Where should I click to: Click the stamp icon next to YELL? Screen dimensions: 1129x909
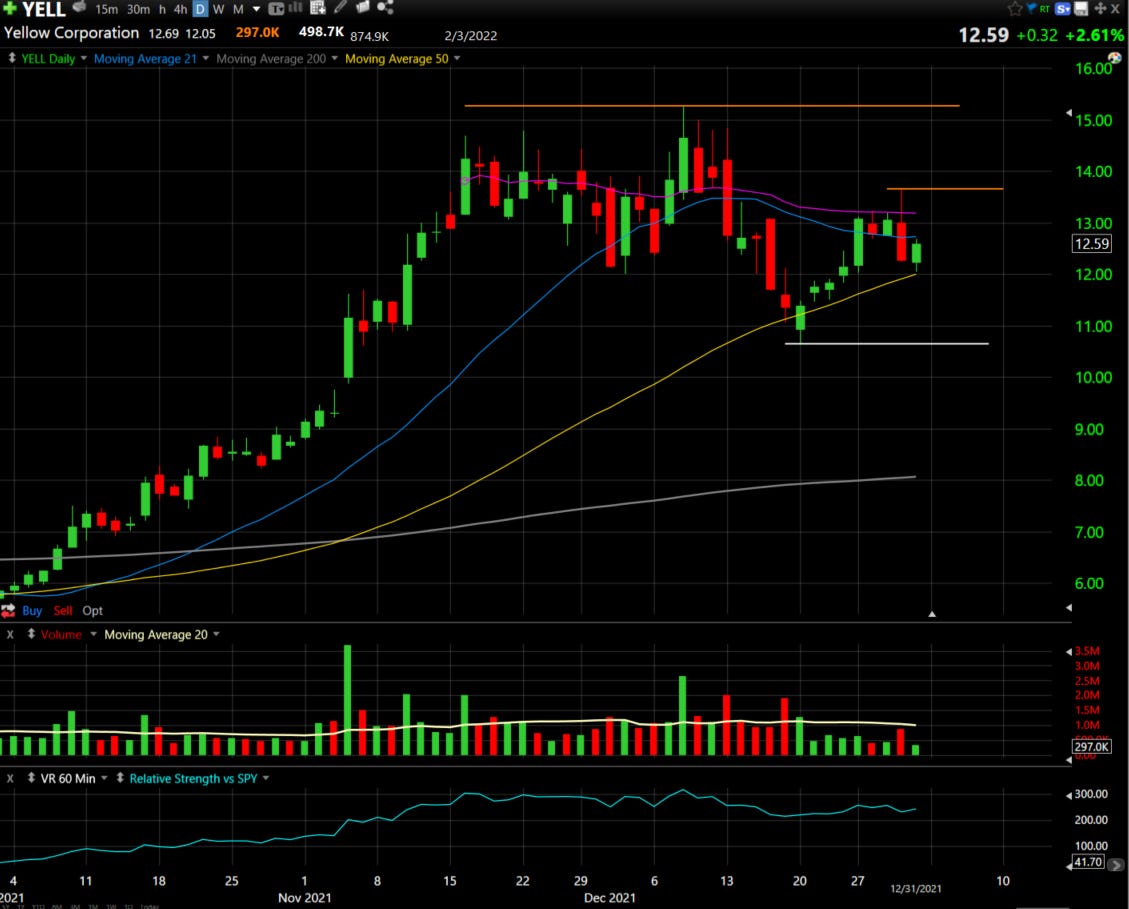click(x=80, y=8)
